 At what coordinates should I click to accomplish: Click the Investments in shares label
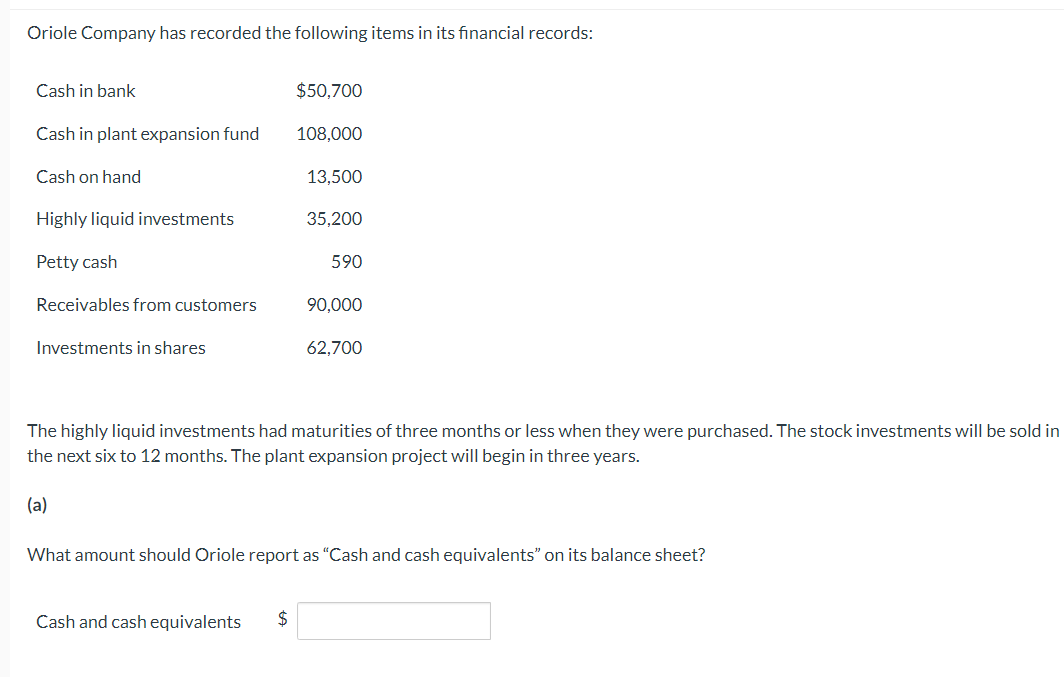120,347
